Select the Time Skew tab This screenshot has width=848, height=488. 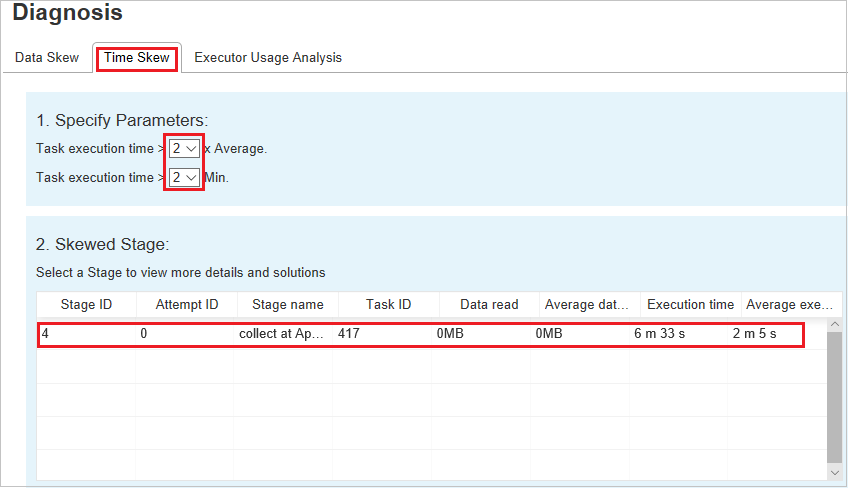(x=137, y=58)
